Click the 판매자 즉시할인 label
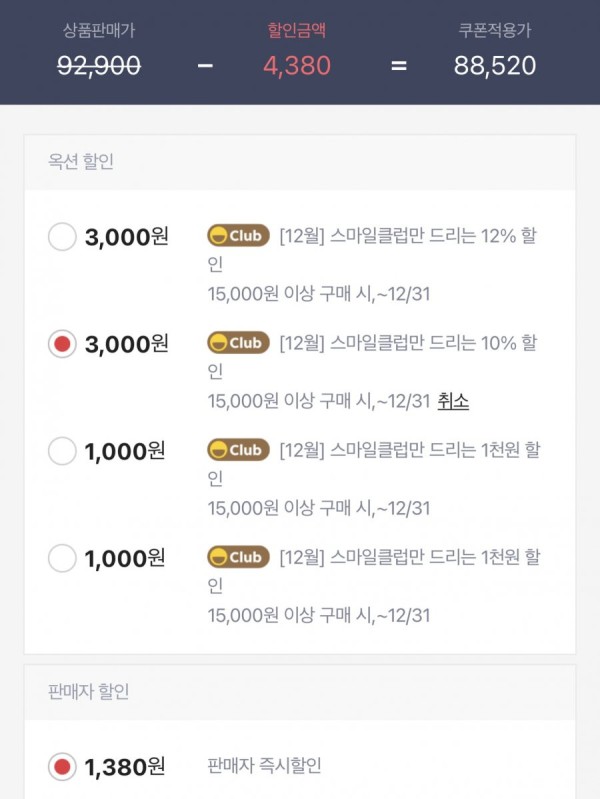The image size is (600, 799). click(264, 765)
